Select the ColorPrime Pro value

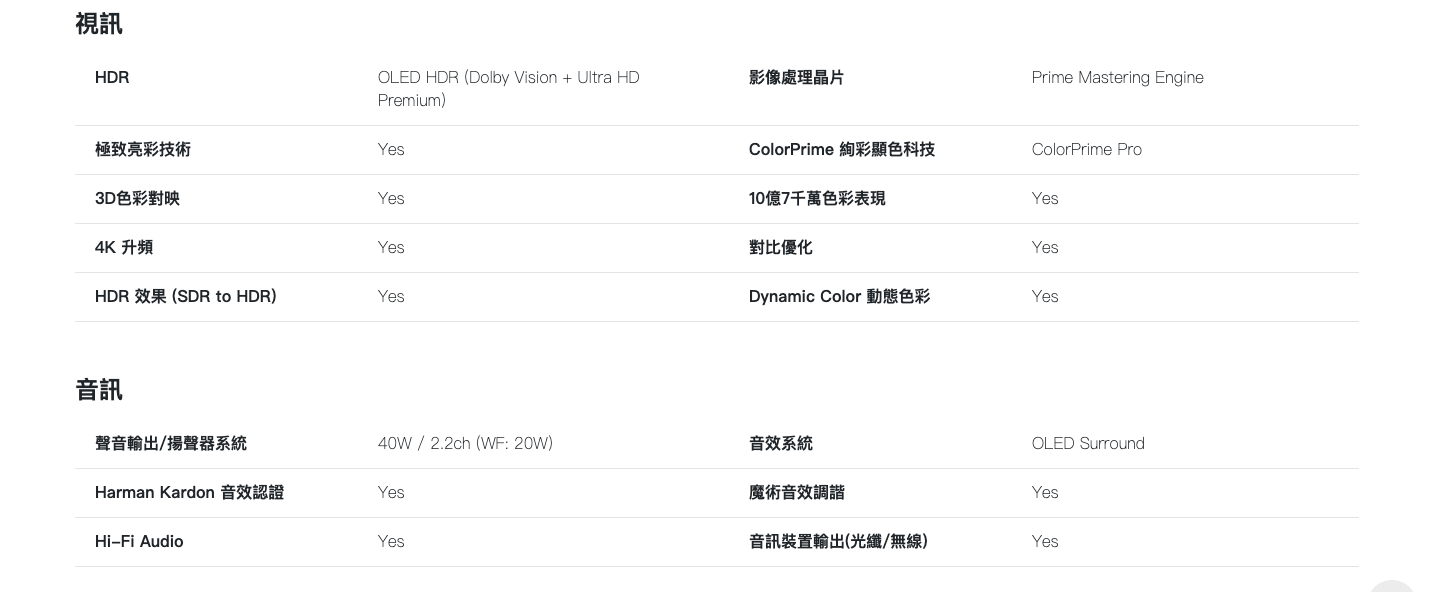point(1086,149)
